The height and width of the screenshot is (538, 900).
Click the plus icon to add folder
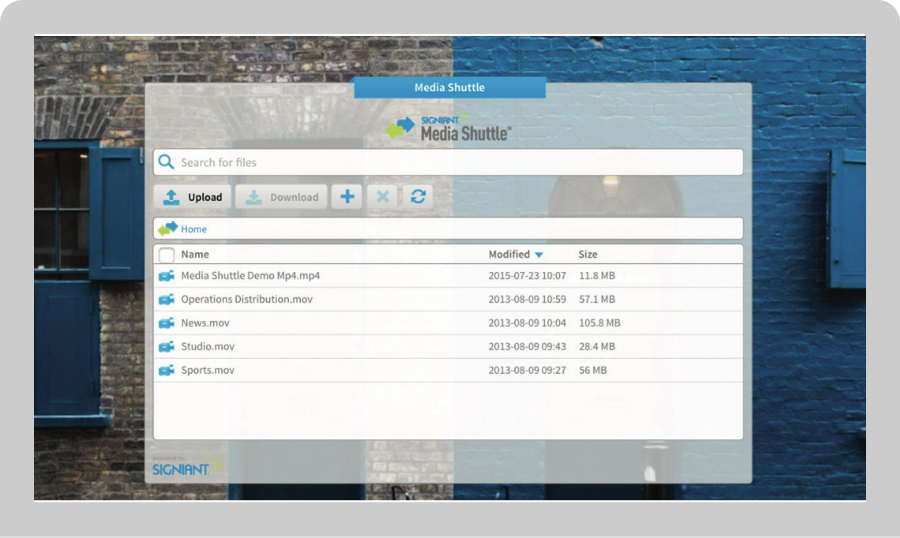click(347, 197)
